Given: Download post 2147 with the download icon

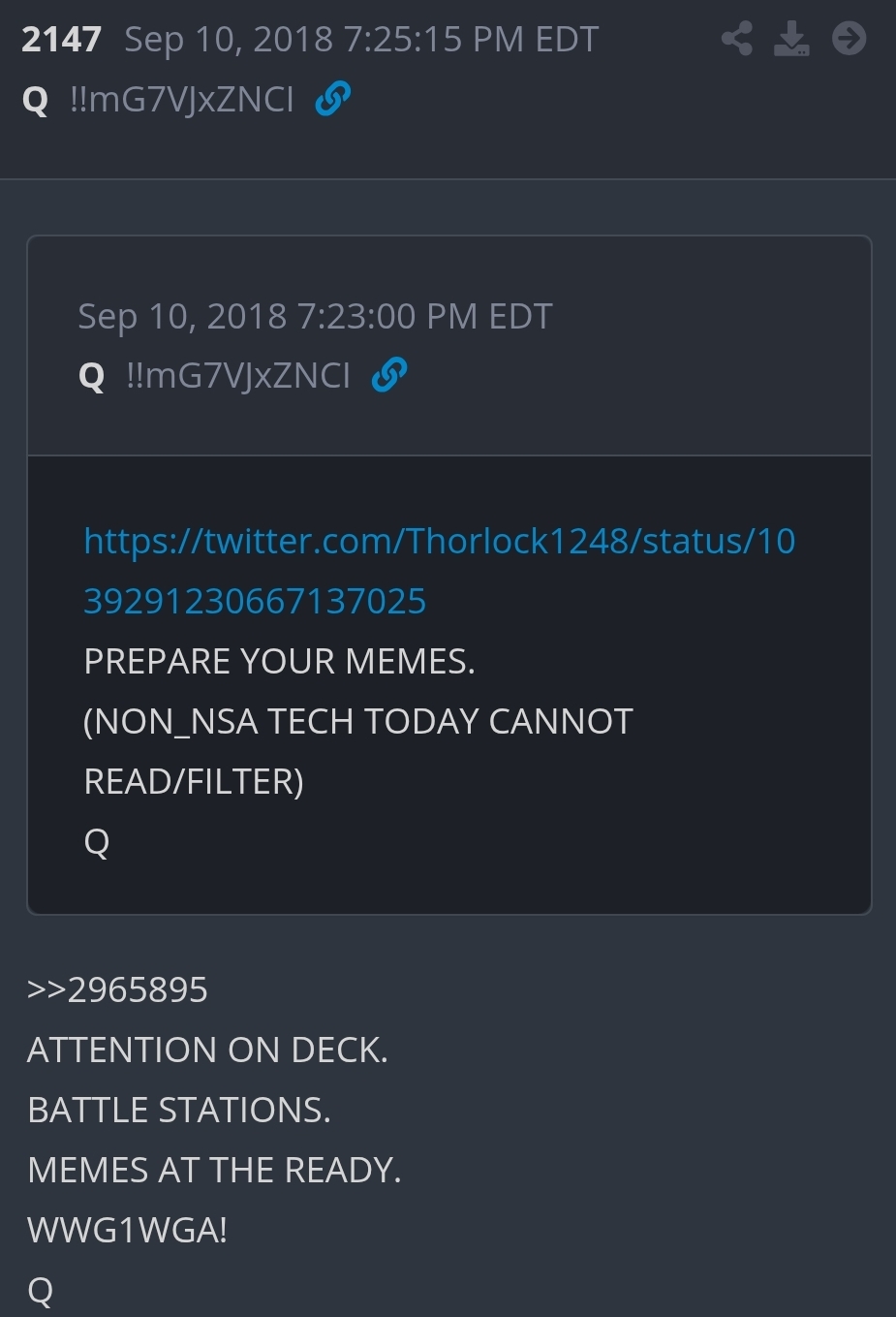Looking at the screenshot, I should pos(791,39).
